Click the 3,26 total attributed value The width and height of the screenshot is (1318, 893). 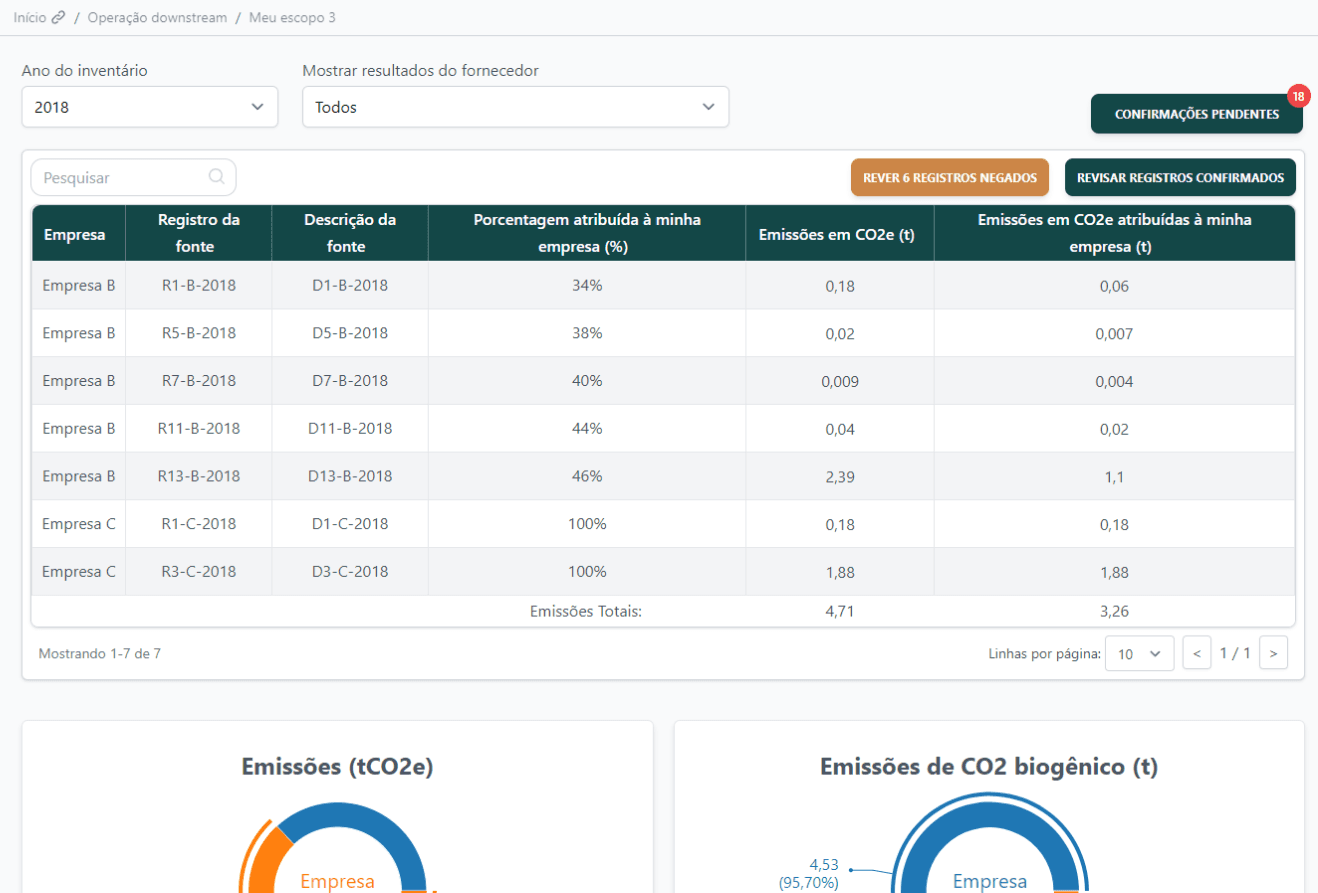(x=1114, y=612)
